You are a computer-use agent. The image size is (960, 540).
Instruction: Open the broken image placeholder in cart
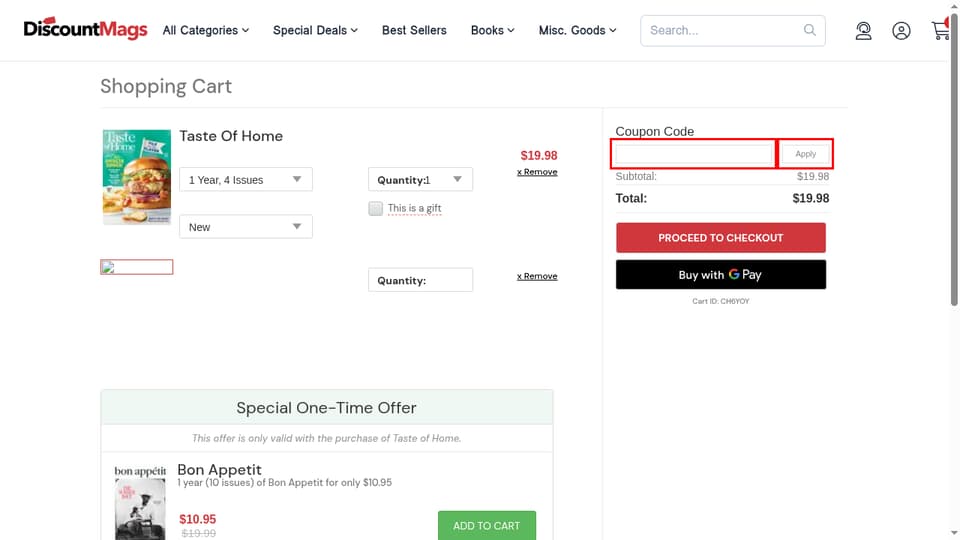137,267
